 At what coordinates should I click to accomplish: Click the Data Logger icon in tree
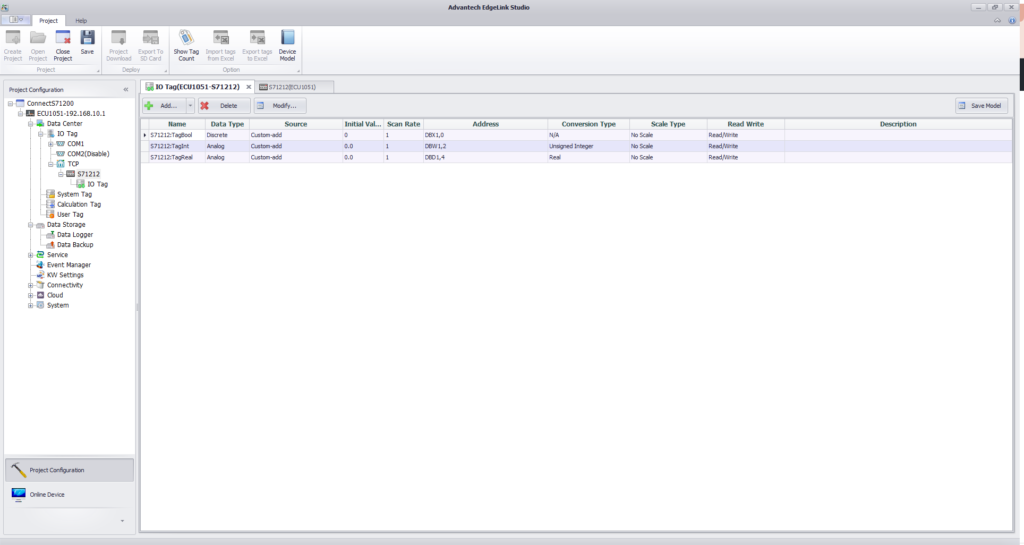coord(50,234)
